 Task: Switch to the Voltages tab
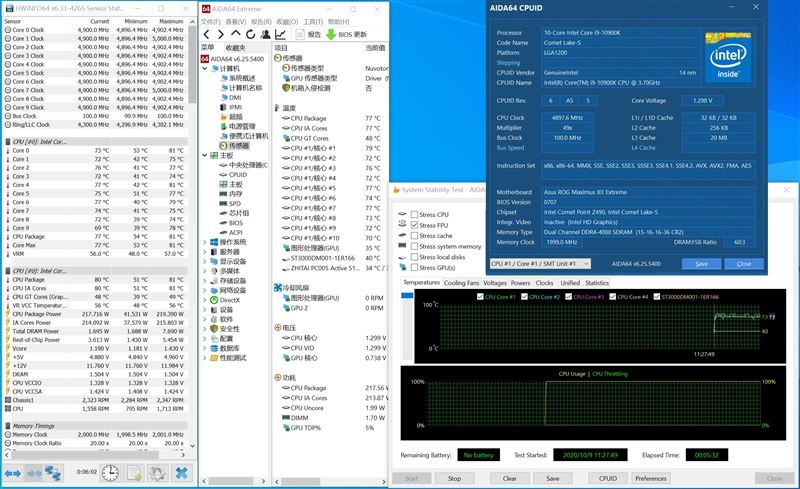tap(495, 283)
